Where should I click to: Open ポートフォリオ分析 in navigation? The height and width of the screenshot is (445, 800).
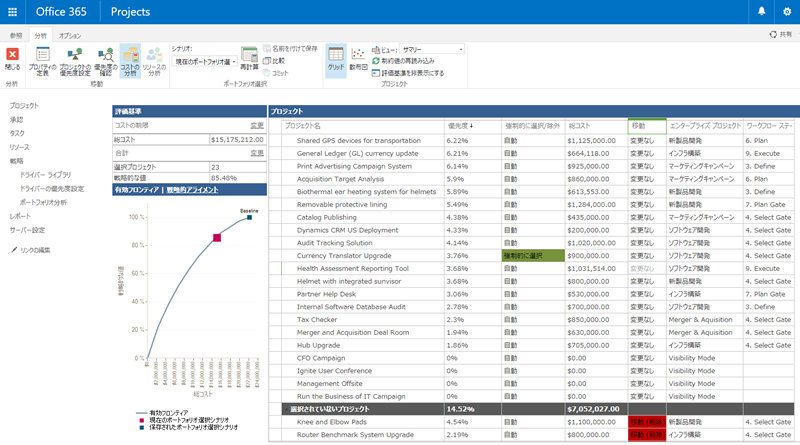pyautogui.click(x=43, y=202)
